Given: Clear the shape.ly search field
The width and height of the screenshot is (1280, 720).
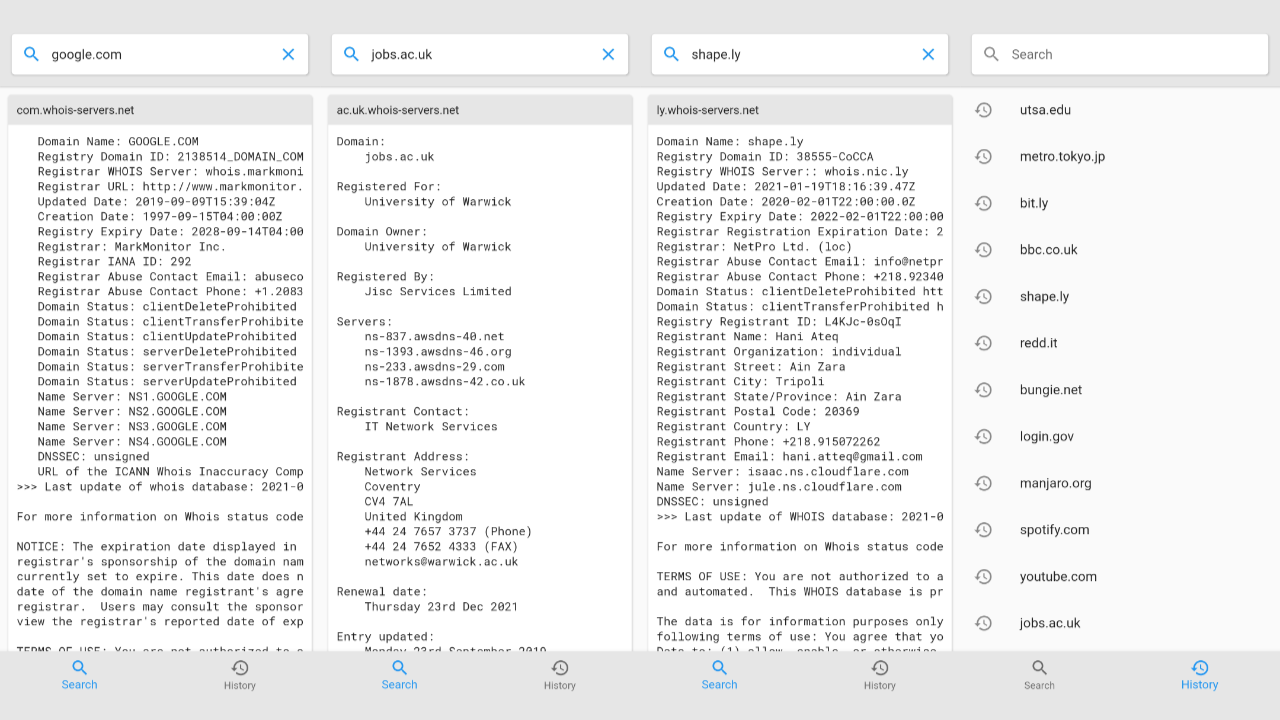Looking at the screenshot, I should [928, 54].
